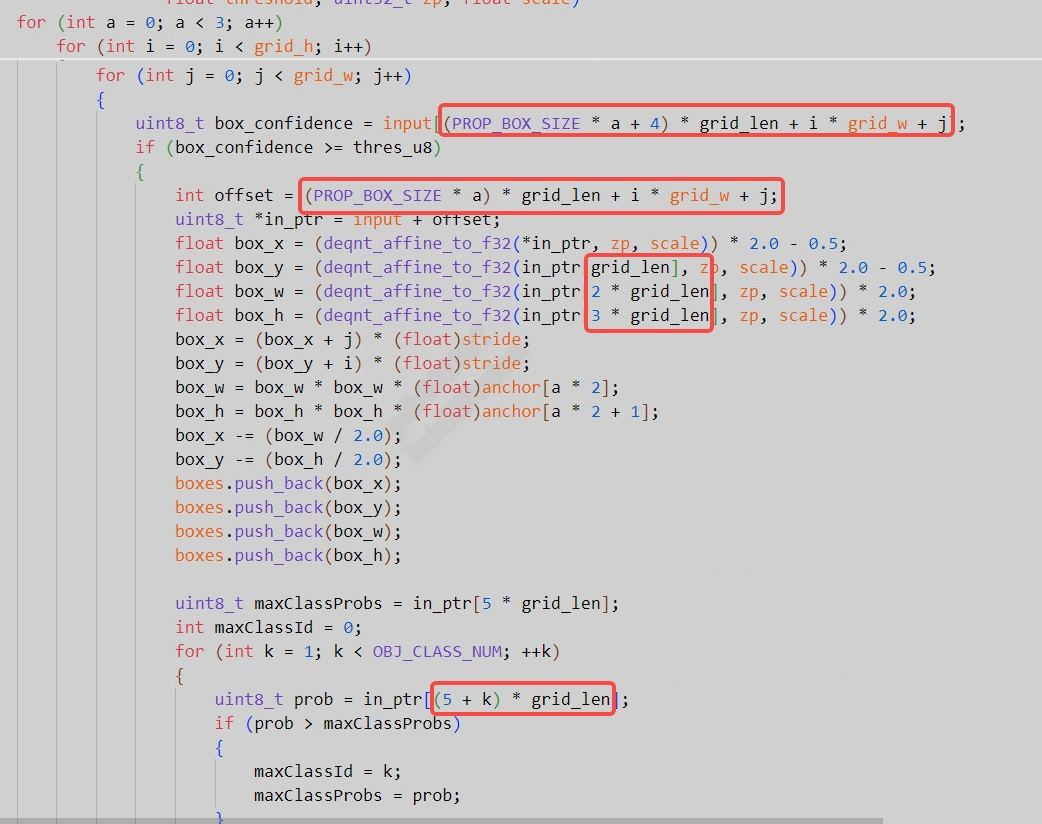
Task: Click 'box_x -= (box_w / 2.0);' line
Action: point(288,435)
